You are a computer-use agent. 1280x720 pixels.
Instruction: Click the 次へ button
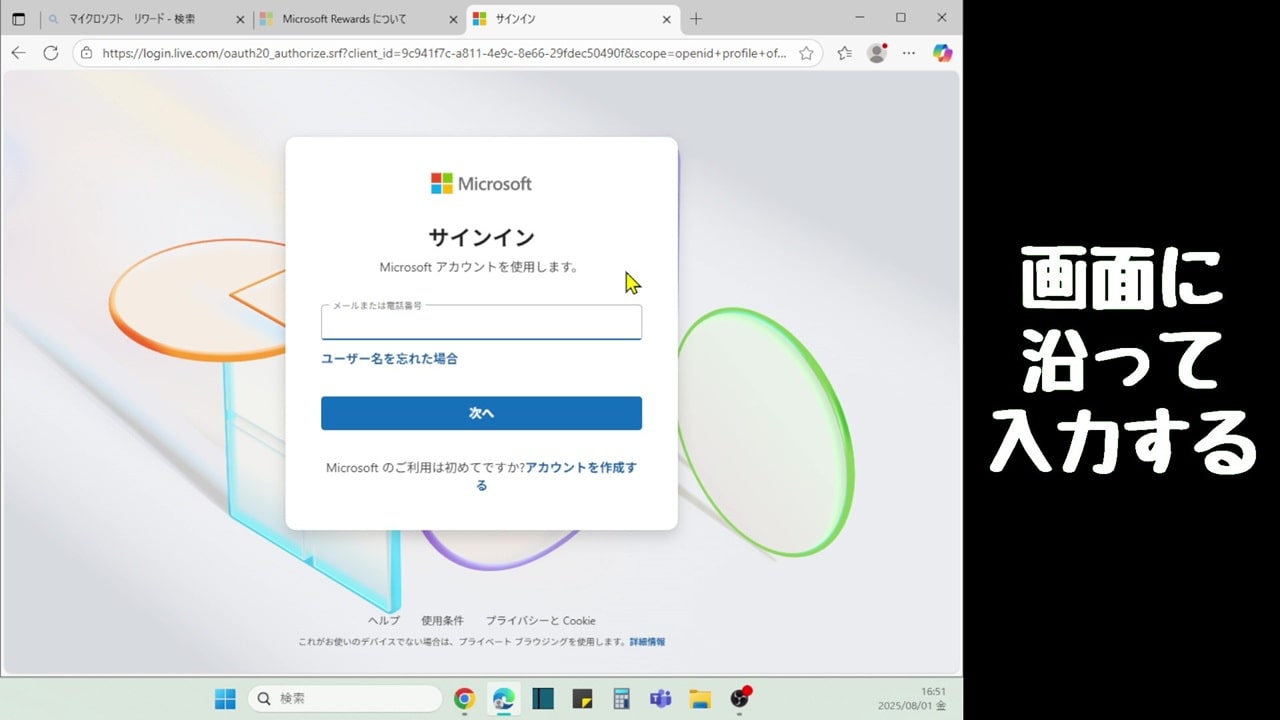481,413
